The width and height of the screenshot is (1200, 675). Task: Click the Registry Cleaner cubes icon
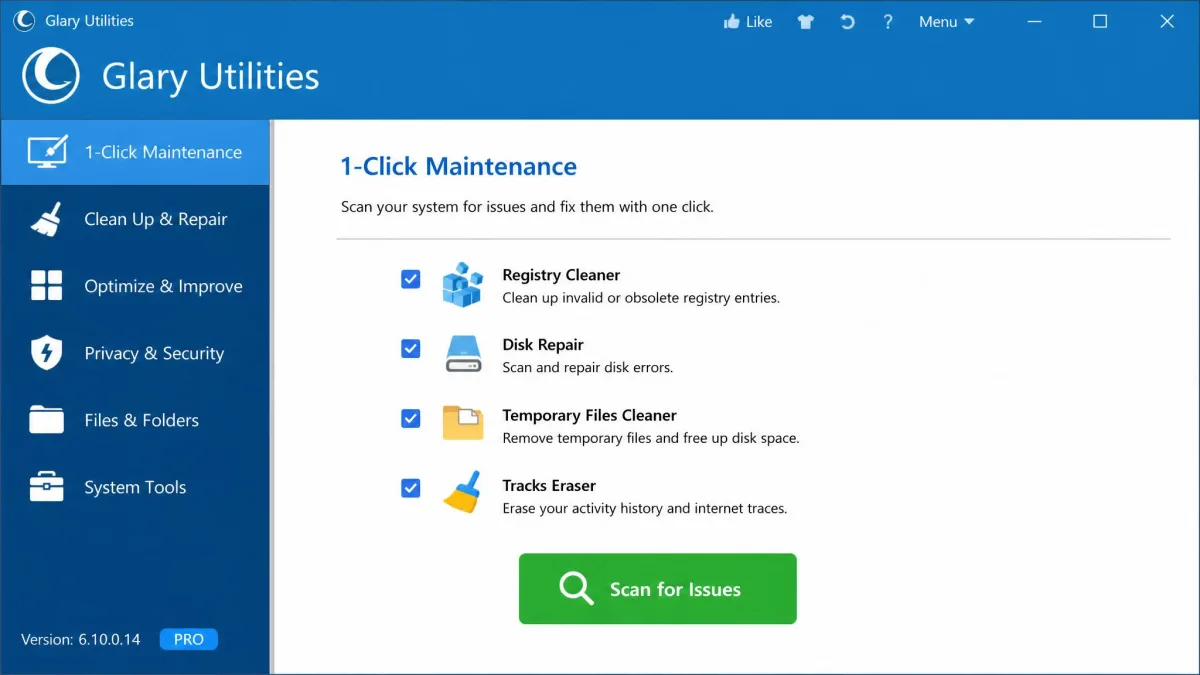tap(462, 284)
